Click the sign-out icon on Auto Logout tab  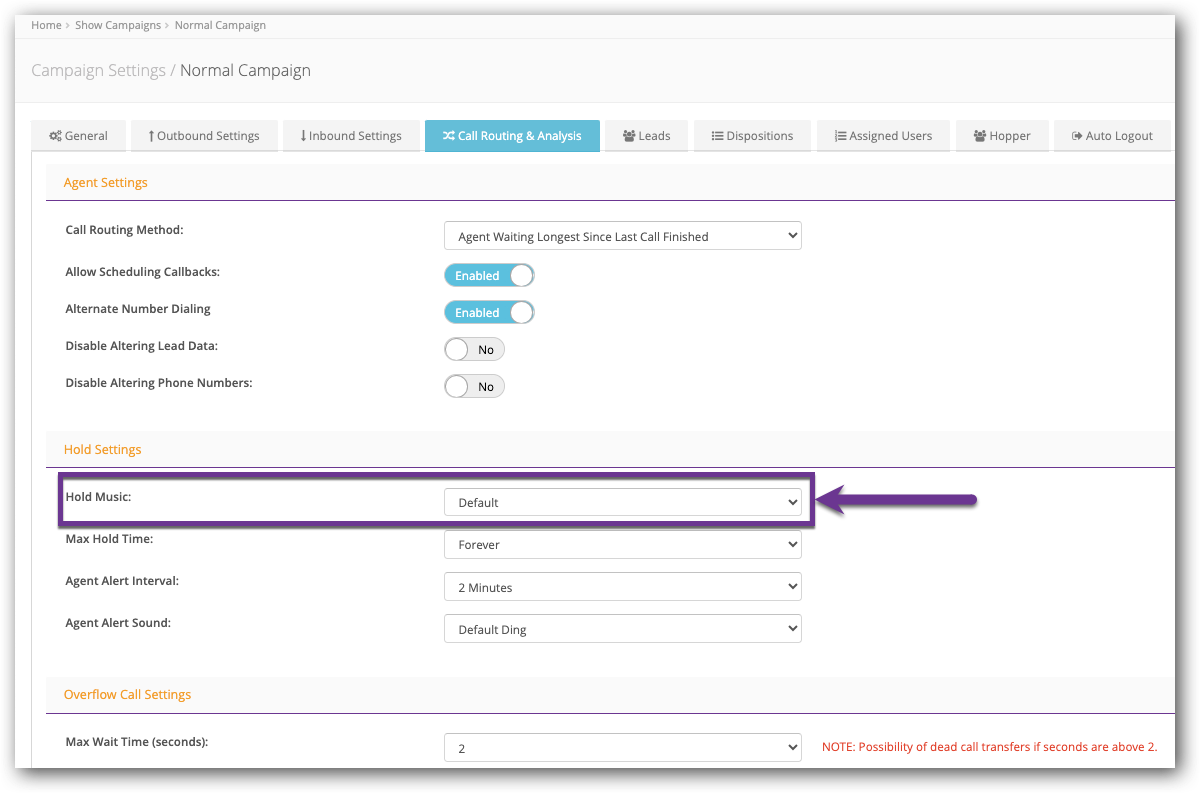pos(1077,136)
